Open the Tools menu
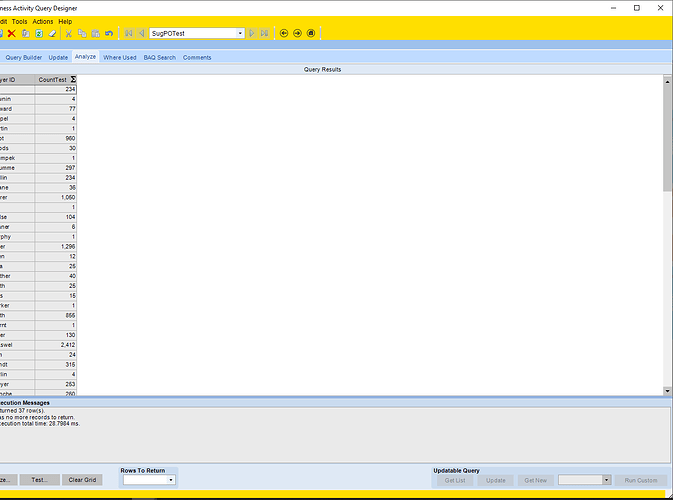The image size is (673, 500). pos(19,21)
